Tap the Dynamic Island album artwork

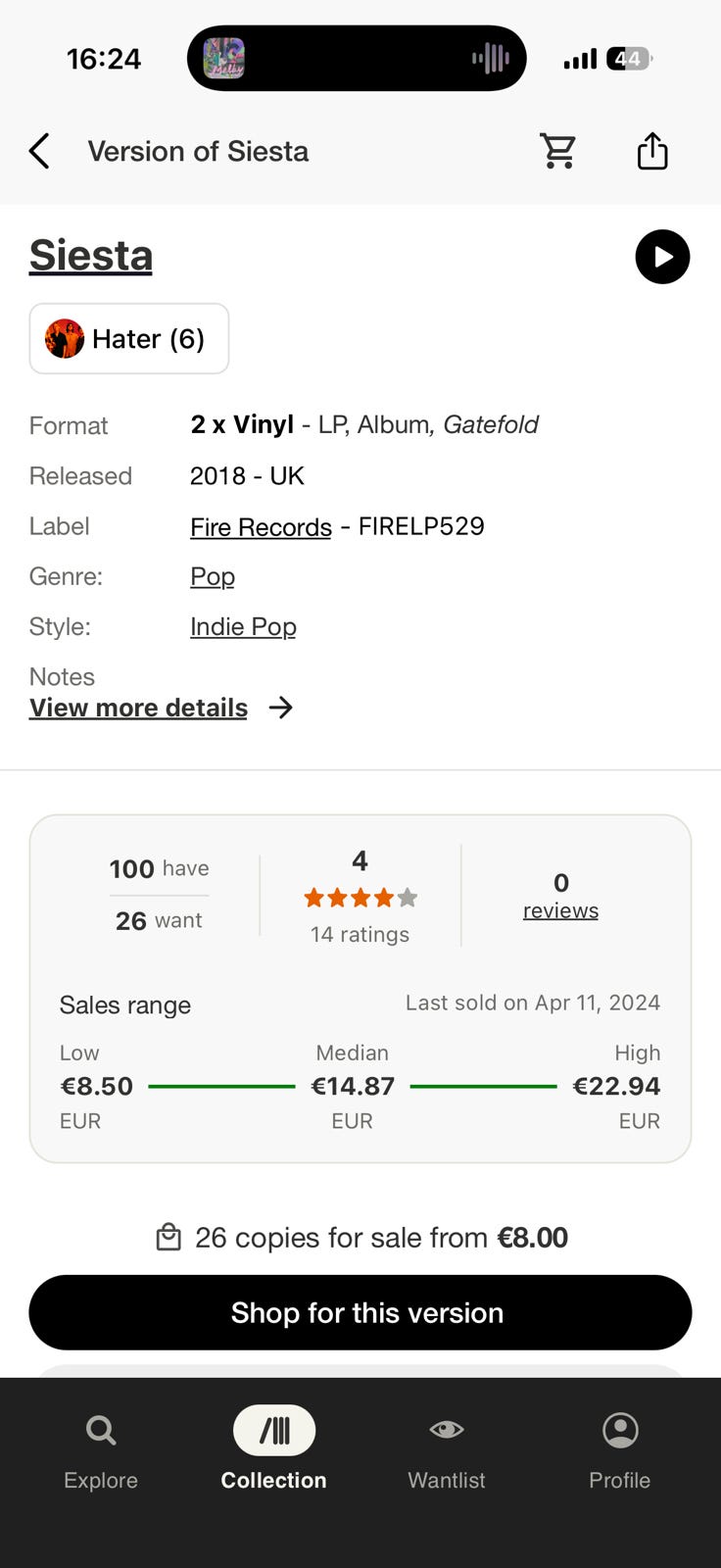(223, 59)
